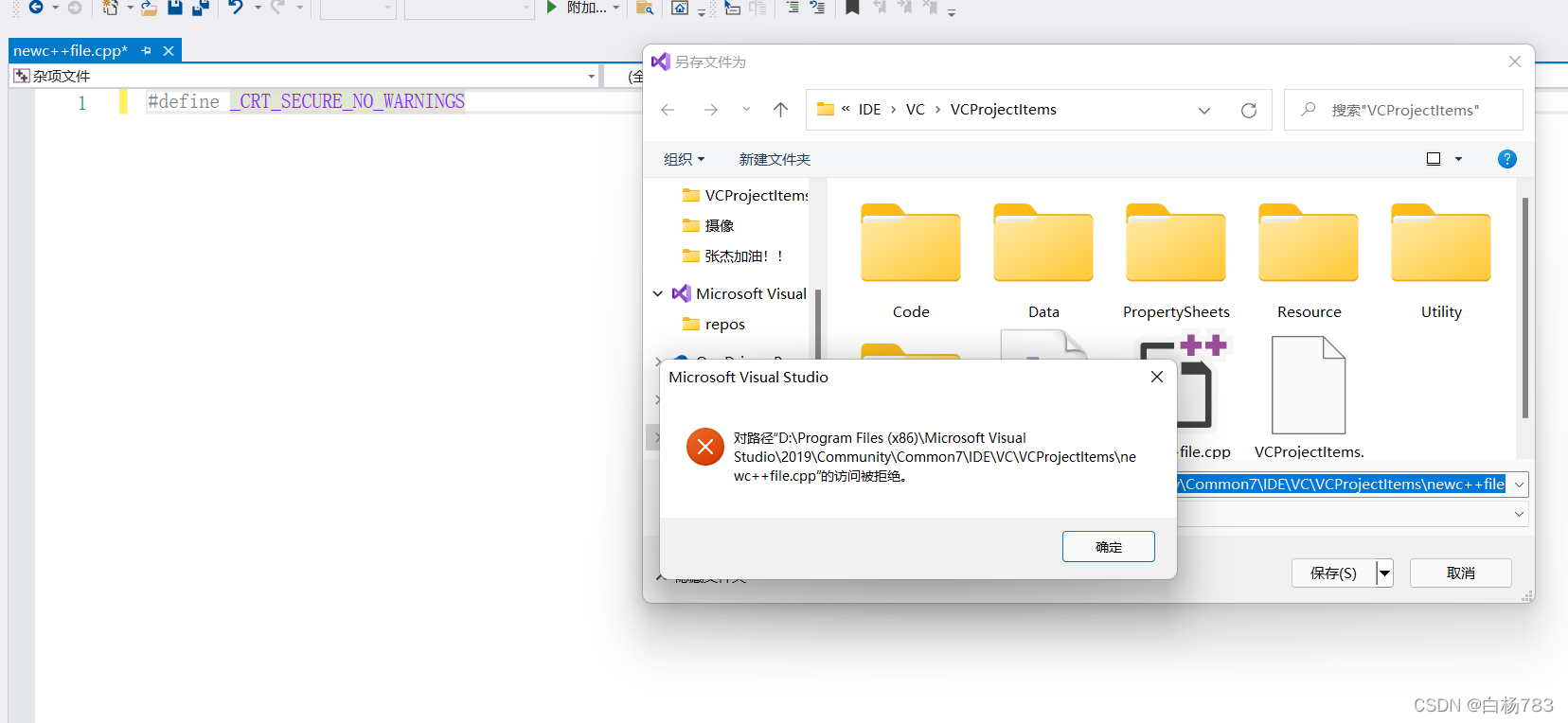1568x723 pixels.
Task: Open the blue help icon
Action: (x=1506, y=159)
